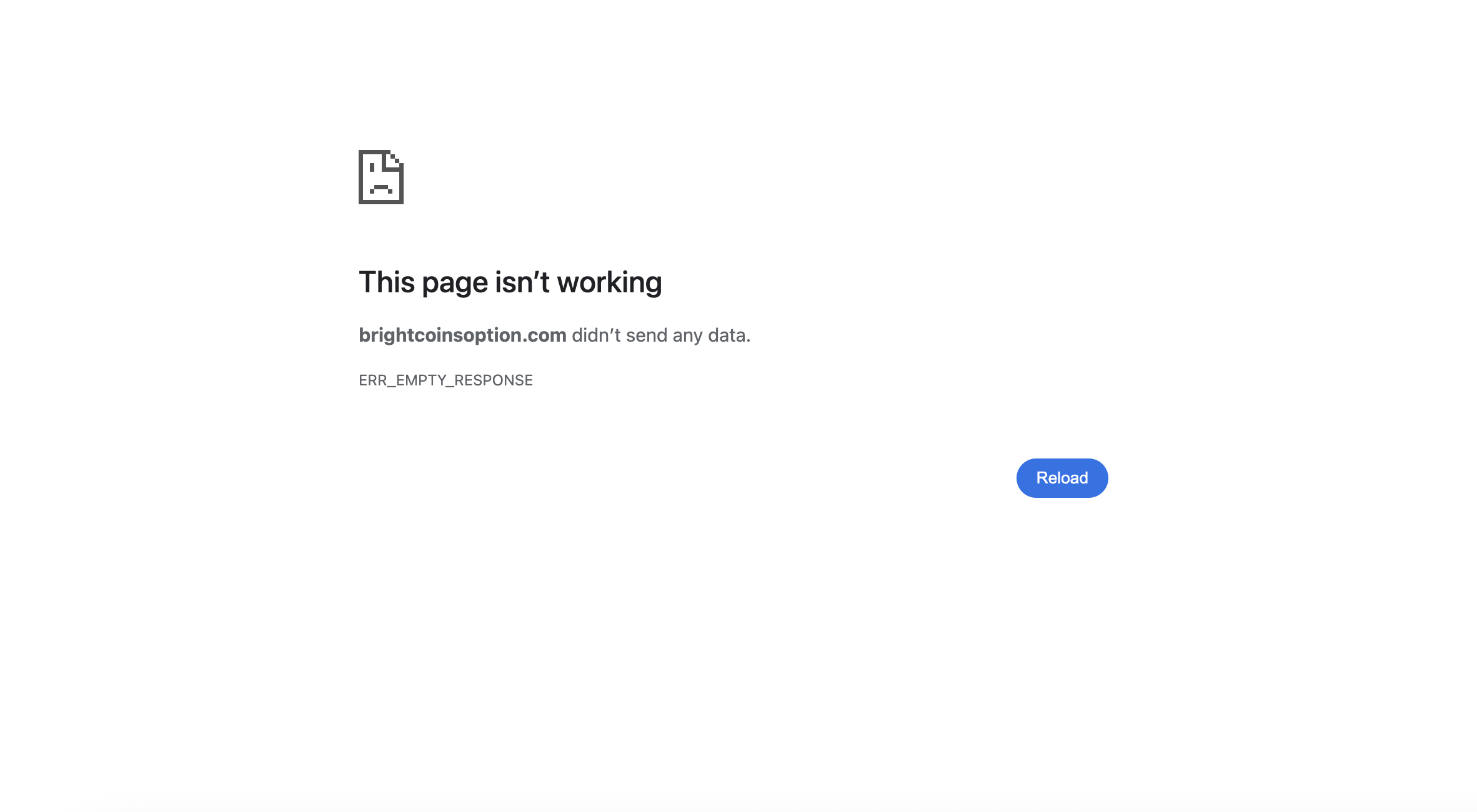Screen dimensions: 1477x812
Task: Click the word "any" in message
Action: click(x=687, y=337)
